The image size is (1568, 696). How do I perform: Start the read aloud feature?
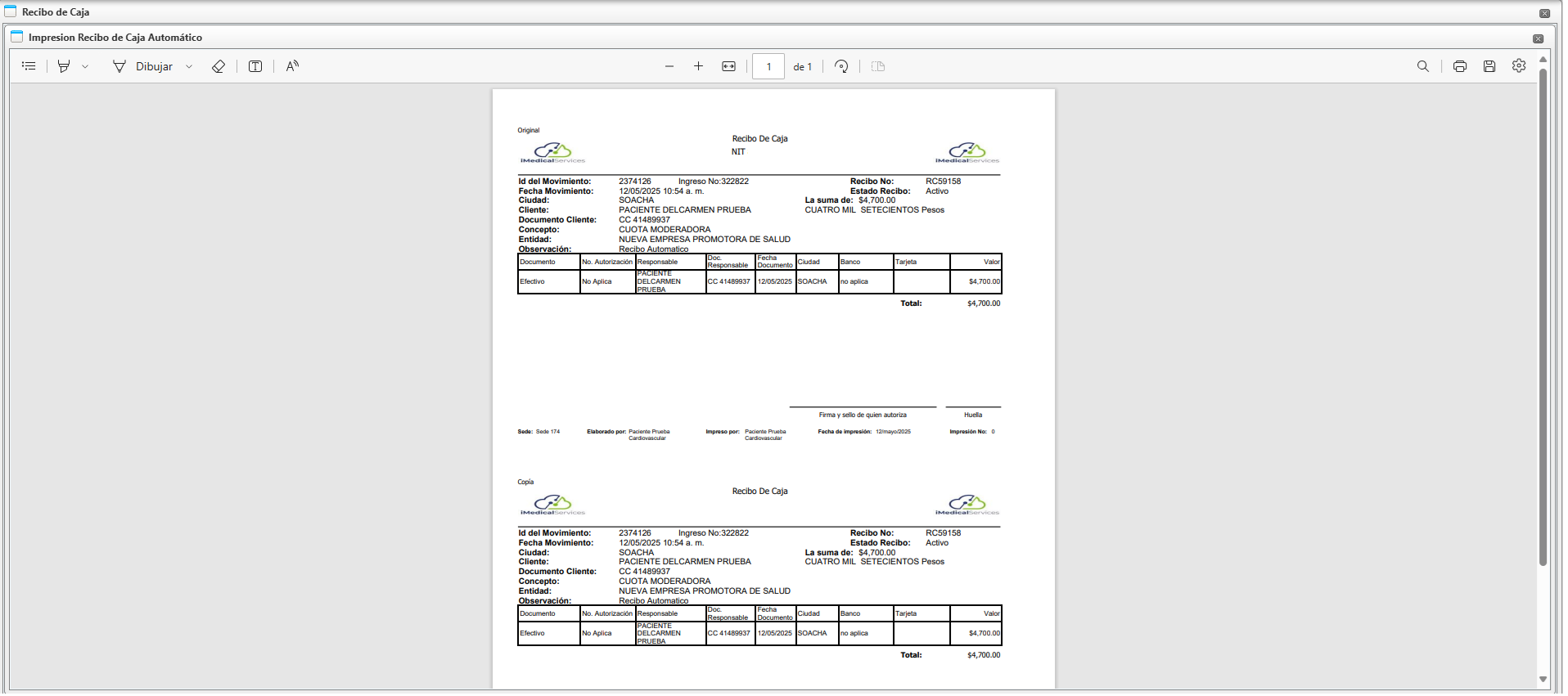(x=292, y=66)
